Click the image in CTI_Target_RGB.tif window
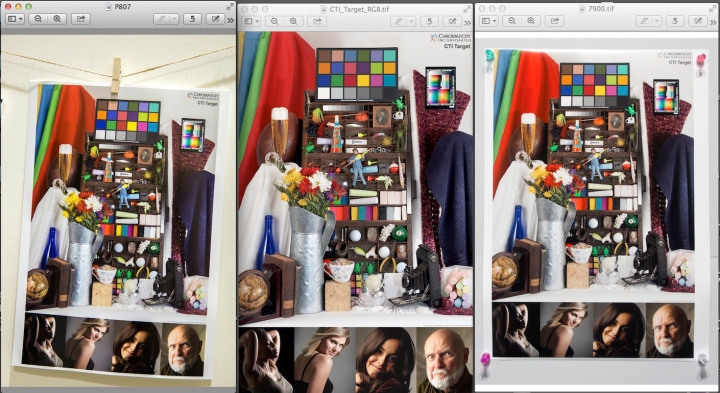The image size is (720, 393). pos(355,212)
